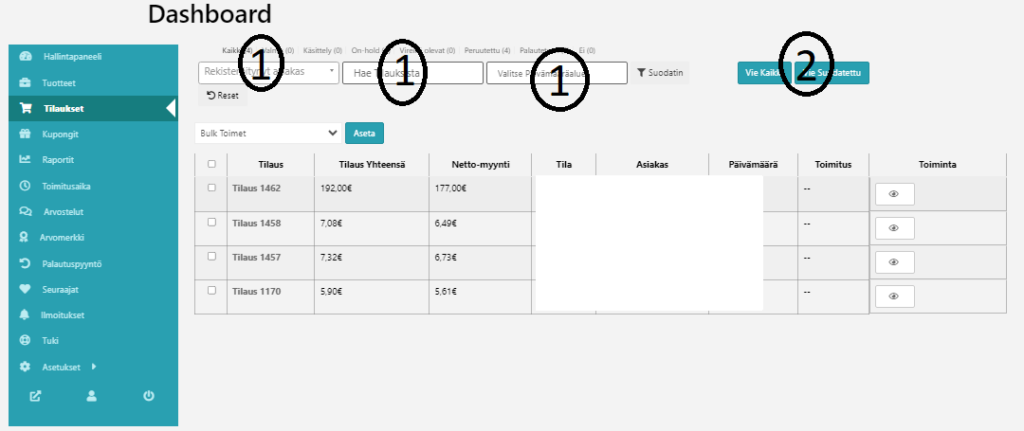The height and width of the screenshot is (431, 1024).
Task: Click the Reset button
Action: [223, 96]
